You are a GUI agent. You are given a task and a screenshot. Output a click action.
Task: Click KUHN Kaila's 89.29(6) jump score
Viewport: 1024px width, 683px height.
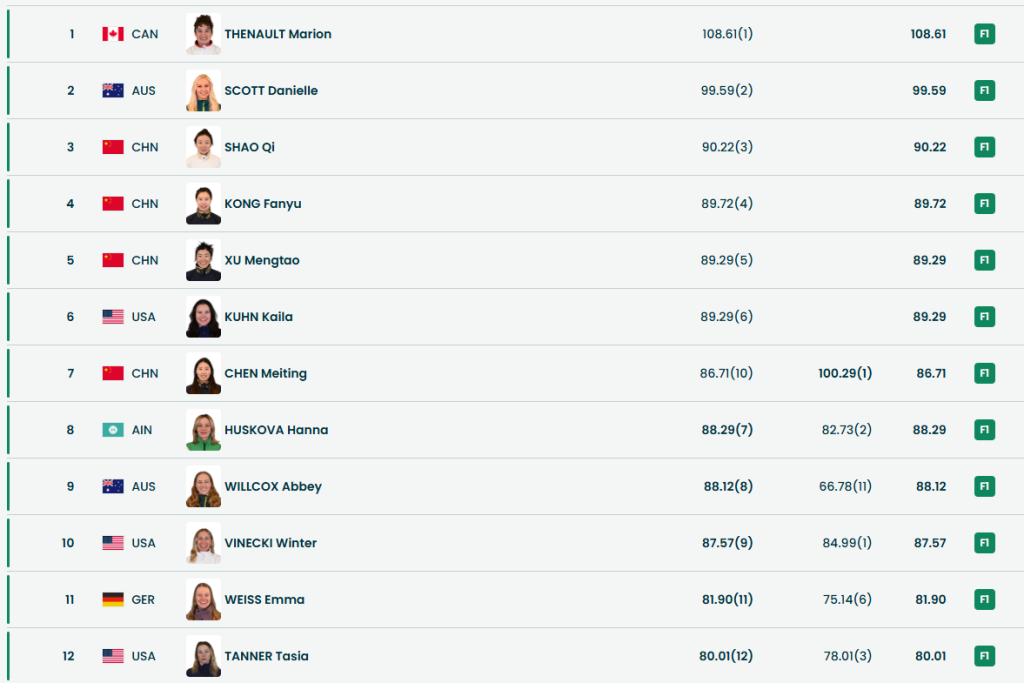tap(727, 317)
